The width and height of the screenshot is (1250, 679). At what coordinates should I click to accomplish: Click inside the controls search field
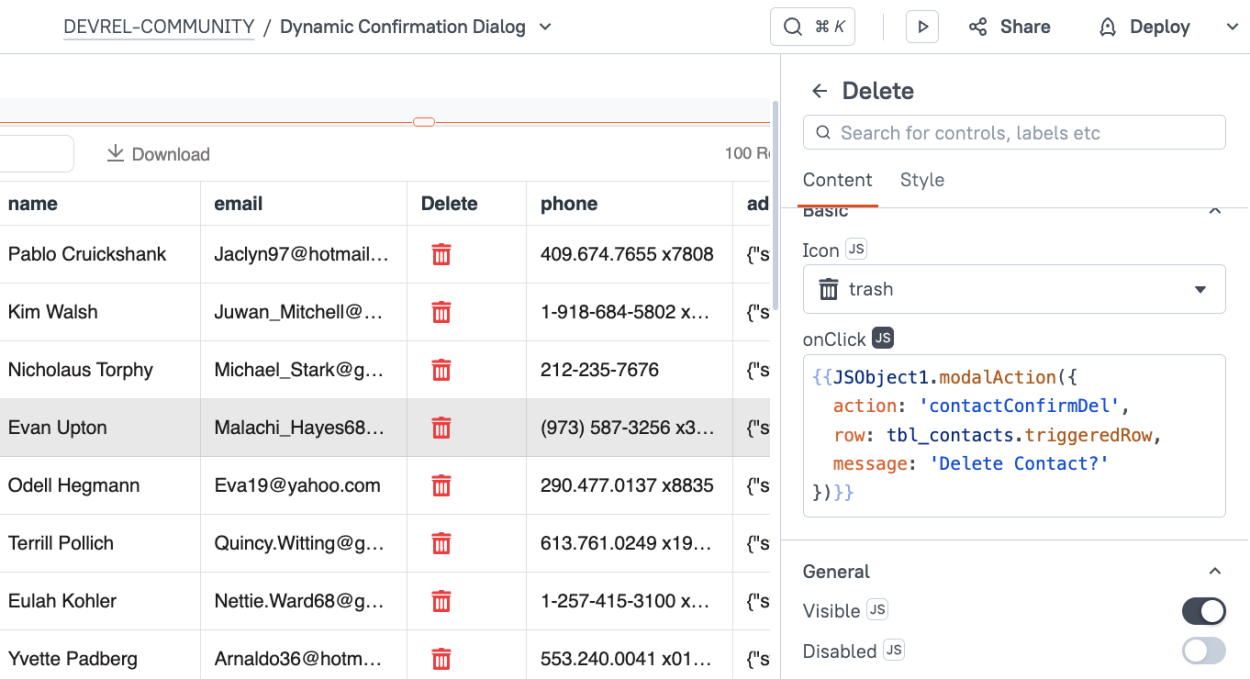(1014, 132)
